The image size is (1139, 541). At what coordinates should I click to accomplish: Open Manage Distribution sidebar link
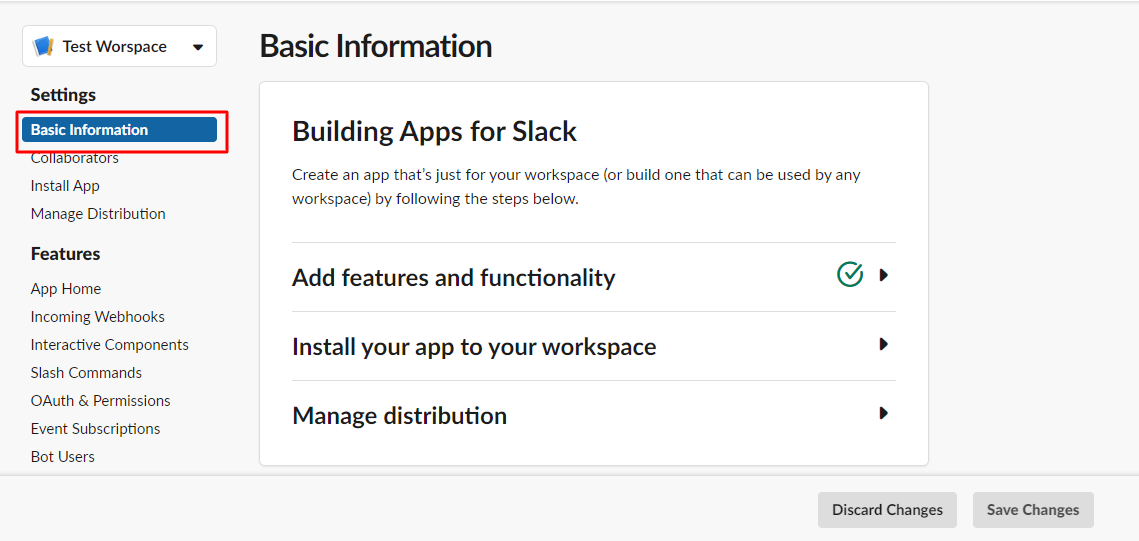tap(98, 214)
